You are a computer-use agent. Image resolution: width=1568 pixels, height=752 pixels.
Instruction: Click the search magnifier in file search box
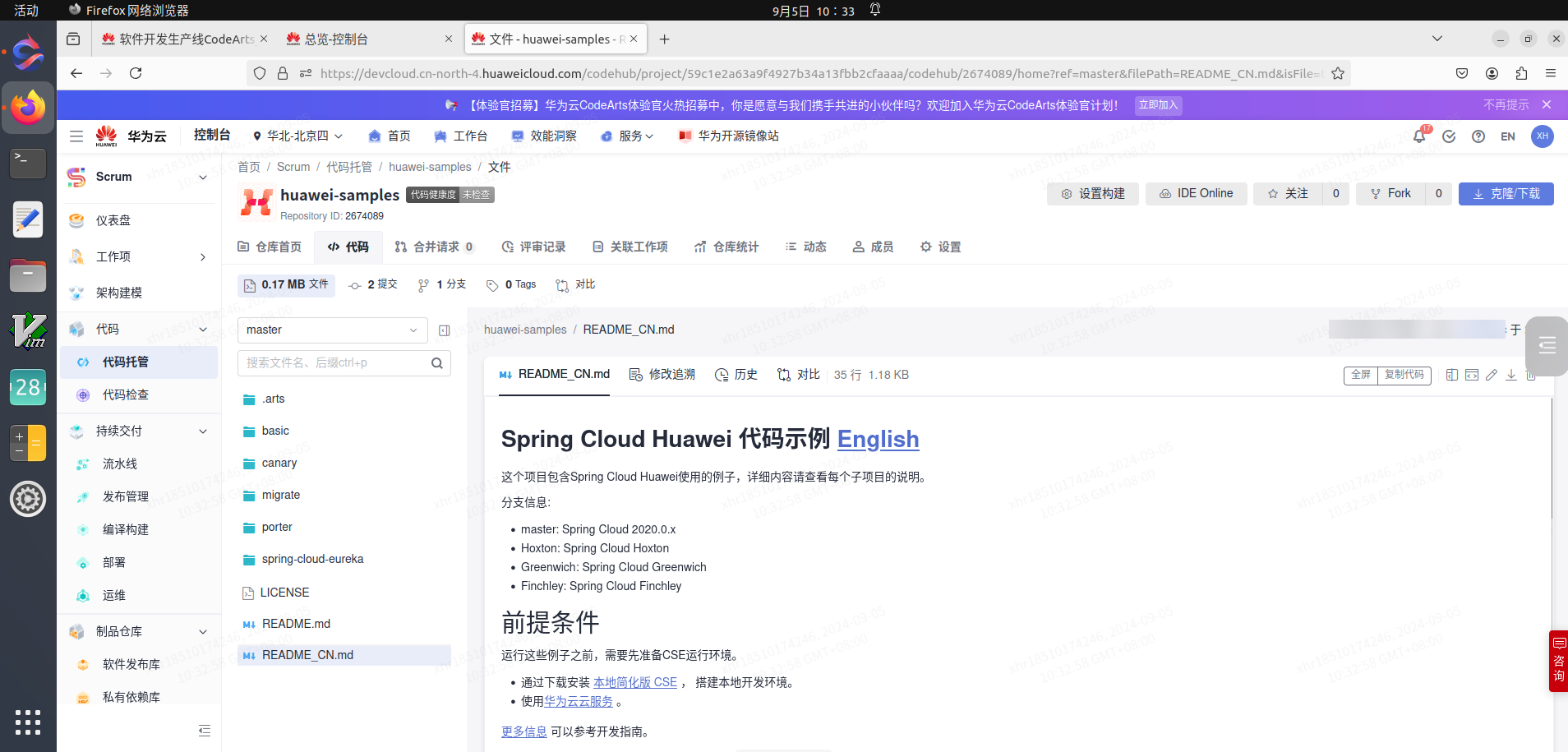coord(437,363)
